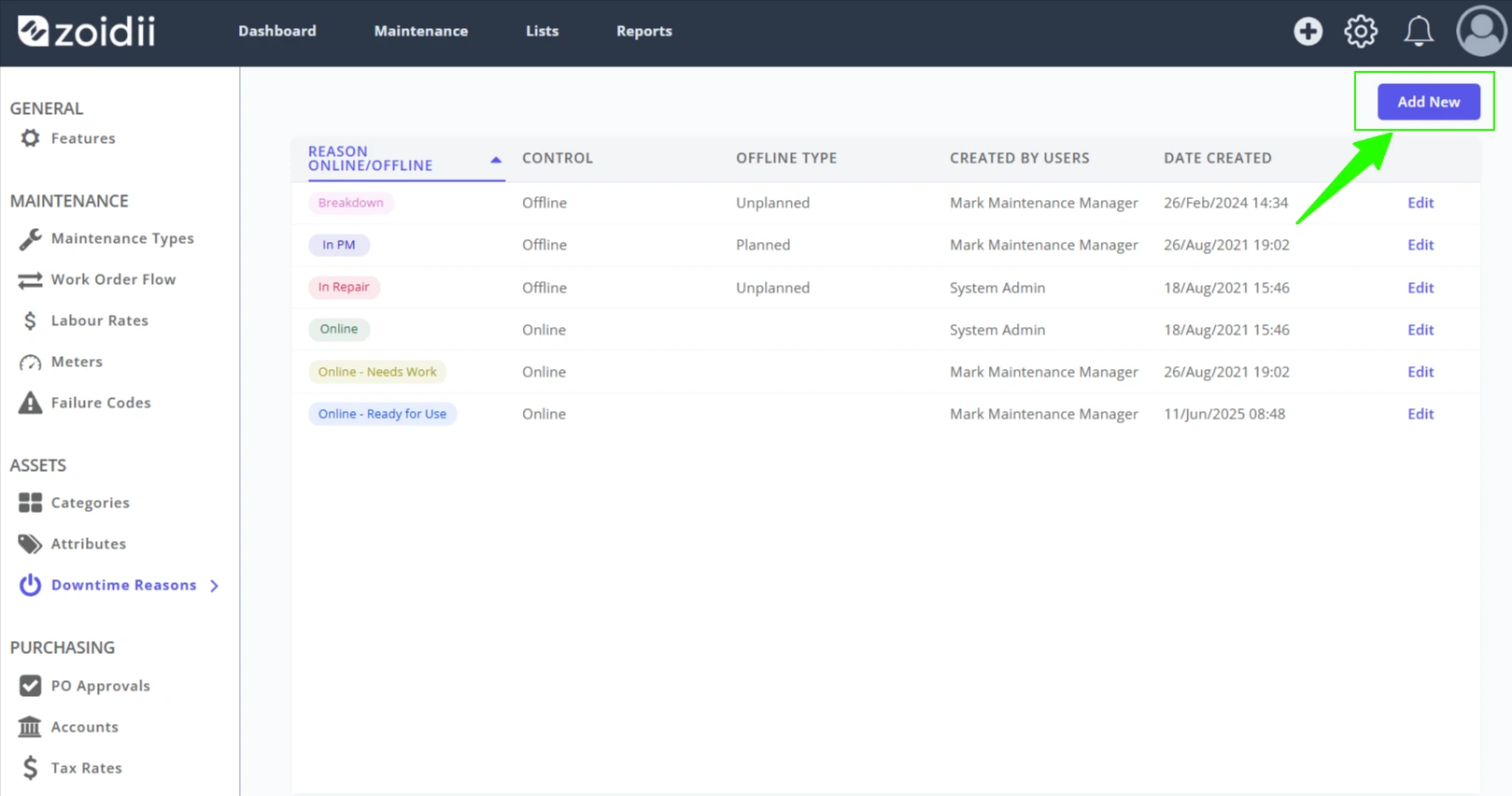This screenshot has width=1512, height=796.
Task: Open Failure Codes in the sidebar
Action: (101, 403)
